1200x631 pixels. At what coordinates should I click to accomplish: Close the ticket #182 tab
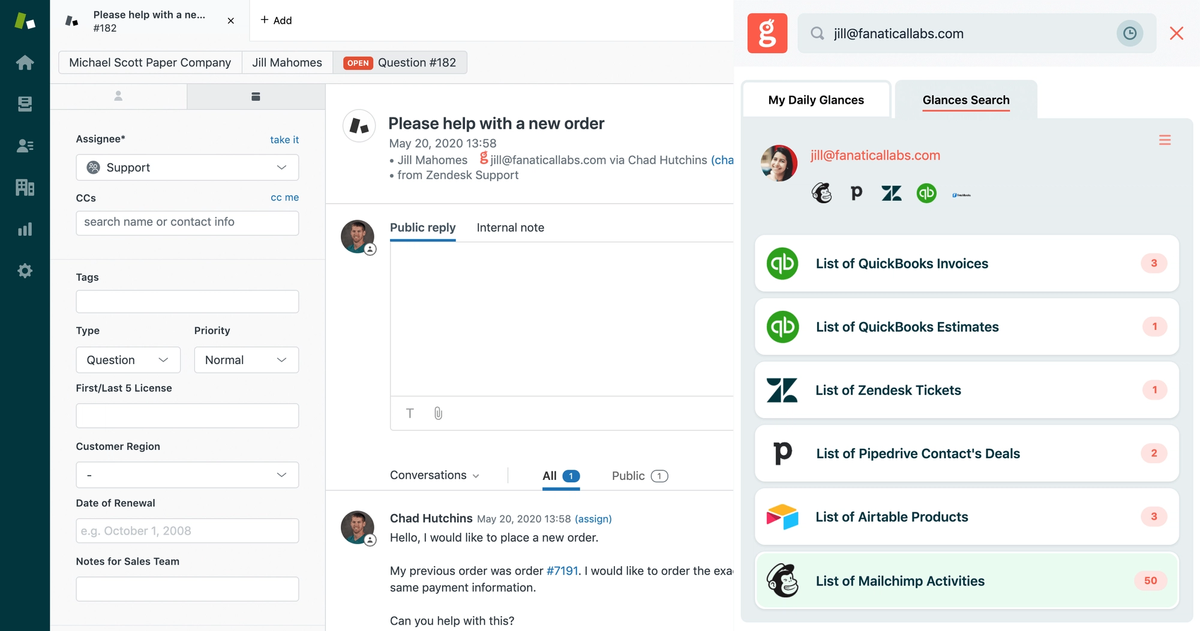230,20
